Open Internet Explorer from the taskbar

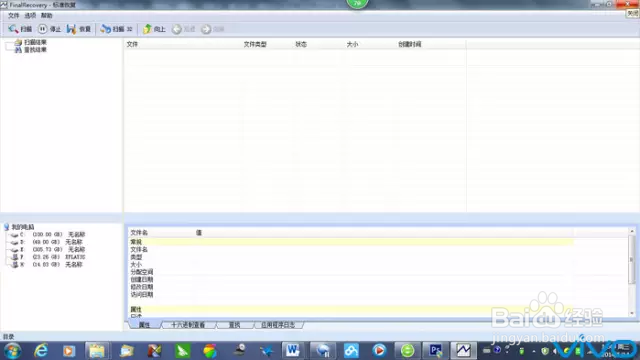coord(41,351)
